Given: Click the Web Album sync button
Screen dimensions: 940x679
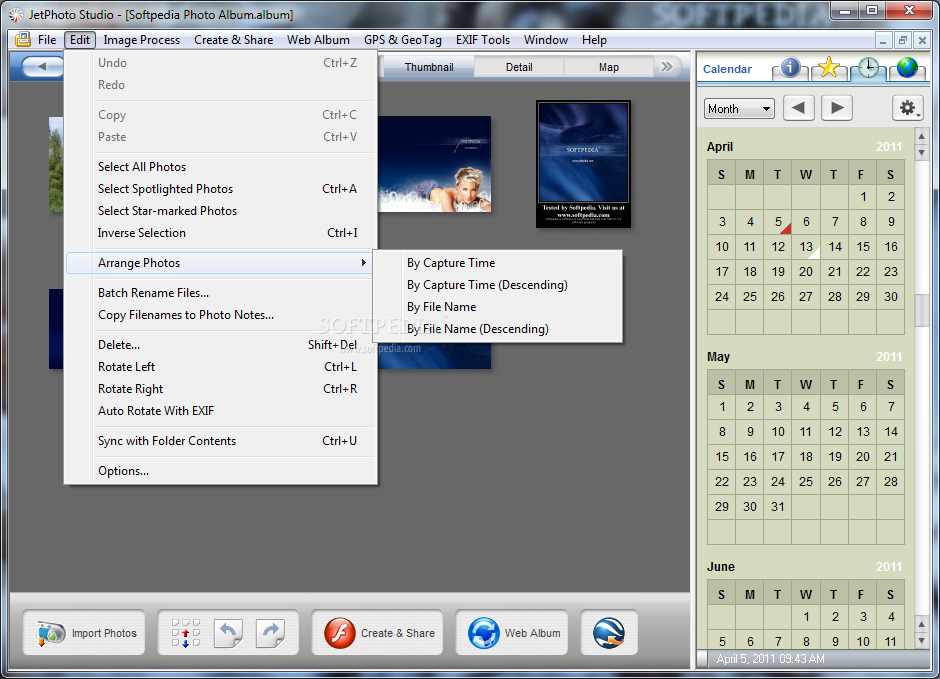Looking at the screenshot, I should pyautogui.click(x=512, y=633).
